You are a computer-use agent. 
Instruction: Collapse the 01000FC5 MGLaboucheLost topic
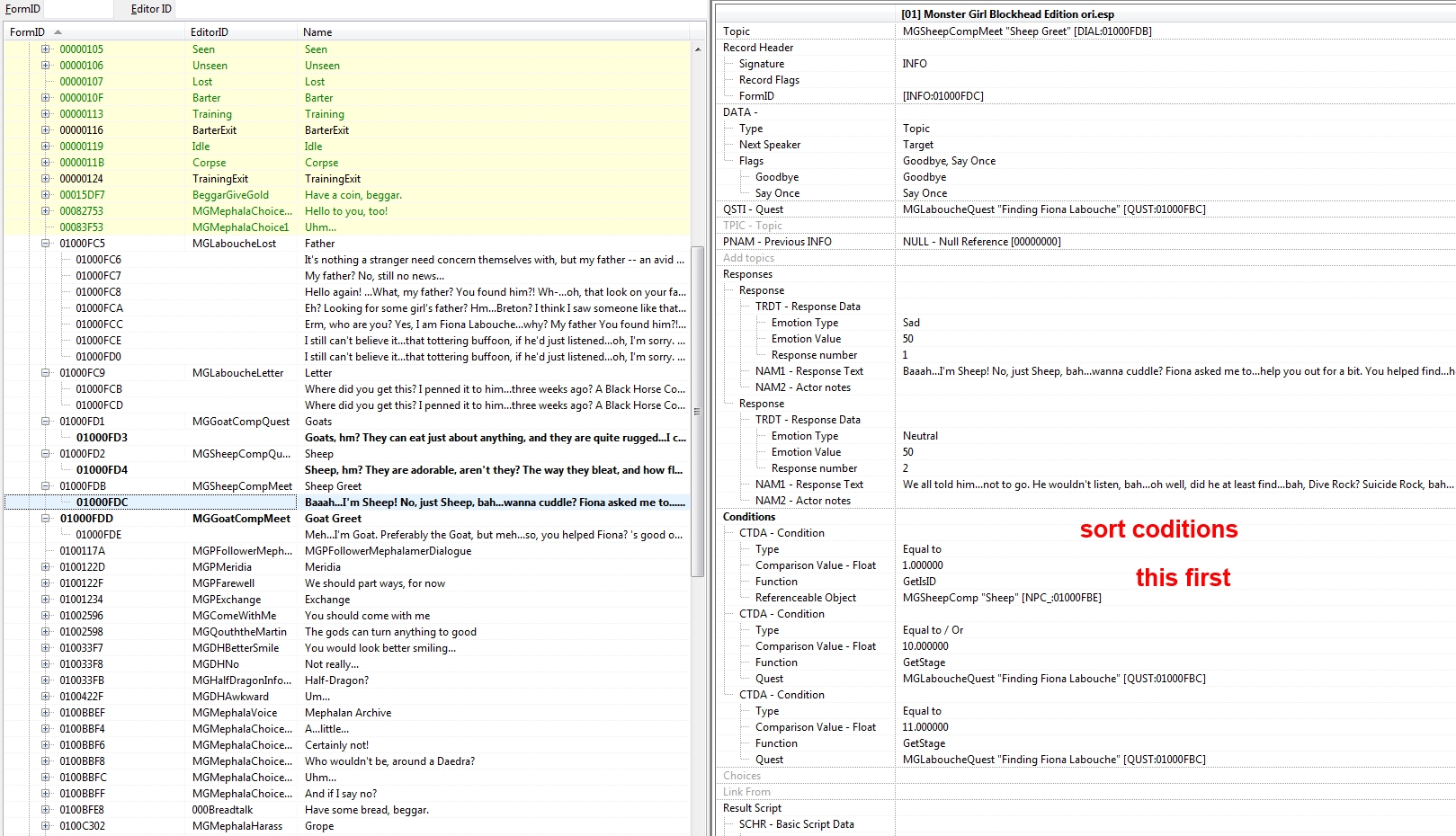coord(45,244)
